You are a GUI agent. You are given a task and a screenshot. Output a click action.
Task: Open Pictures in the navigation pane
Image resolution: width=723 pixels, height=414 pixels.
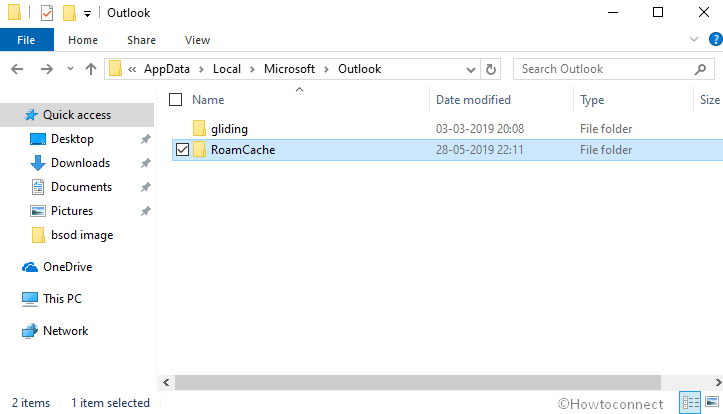[x=72, y=211]
